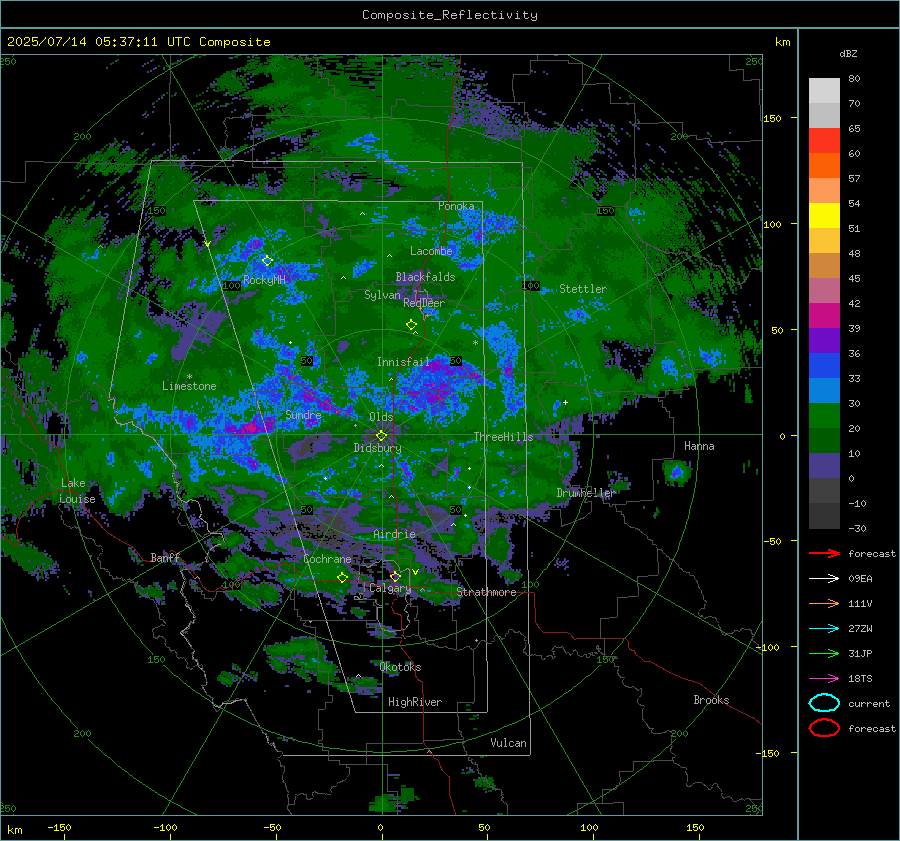Click the Cochrane town label
Screen dimensions: 900x841
coord(327,559)
